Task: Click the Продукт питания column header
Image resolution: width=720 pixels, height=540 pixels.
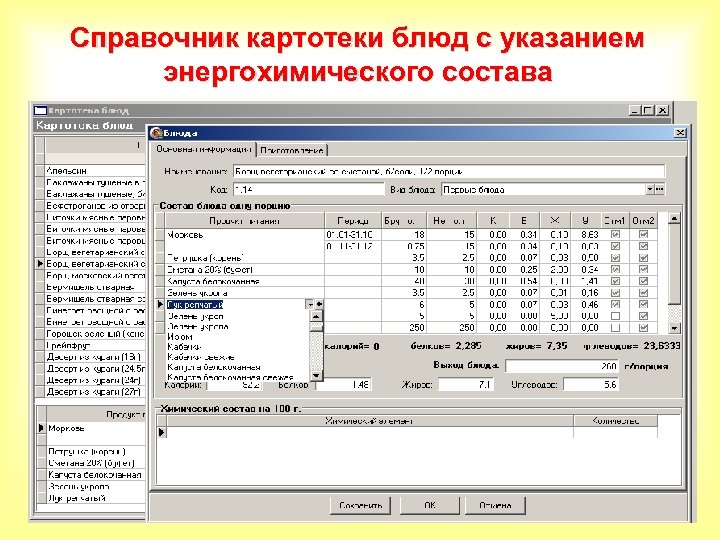Action: click(x=244, y=221)
